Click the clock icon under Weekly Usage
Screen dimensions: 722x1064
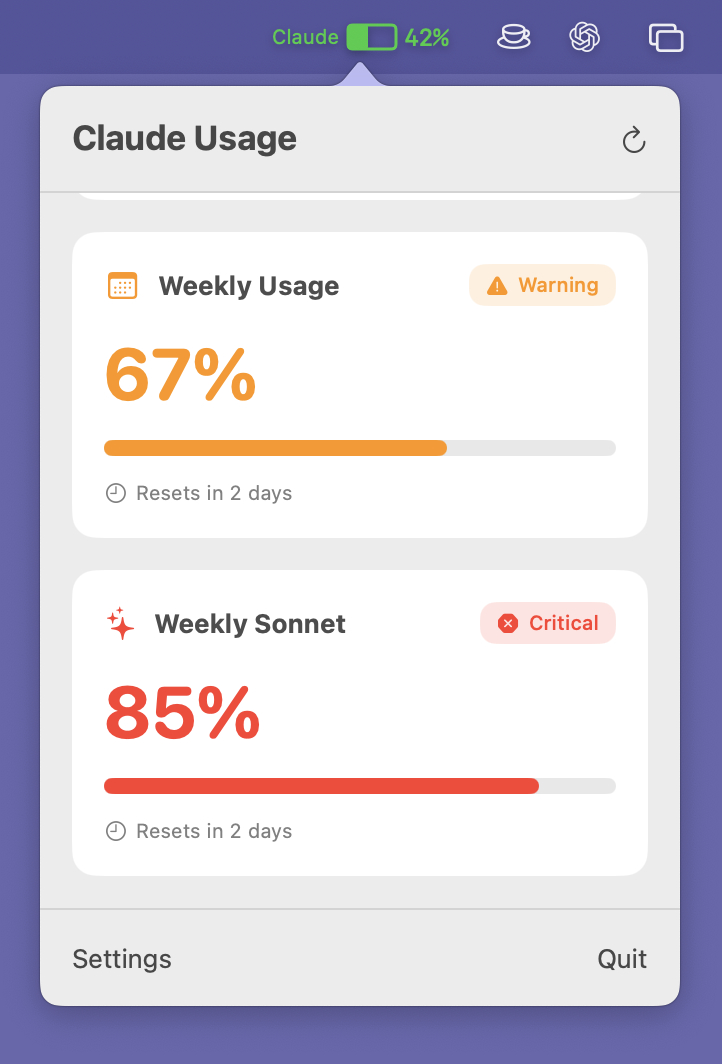pyautogui.click(x=116, y=493)
